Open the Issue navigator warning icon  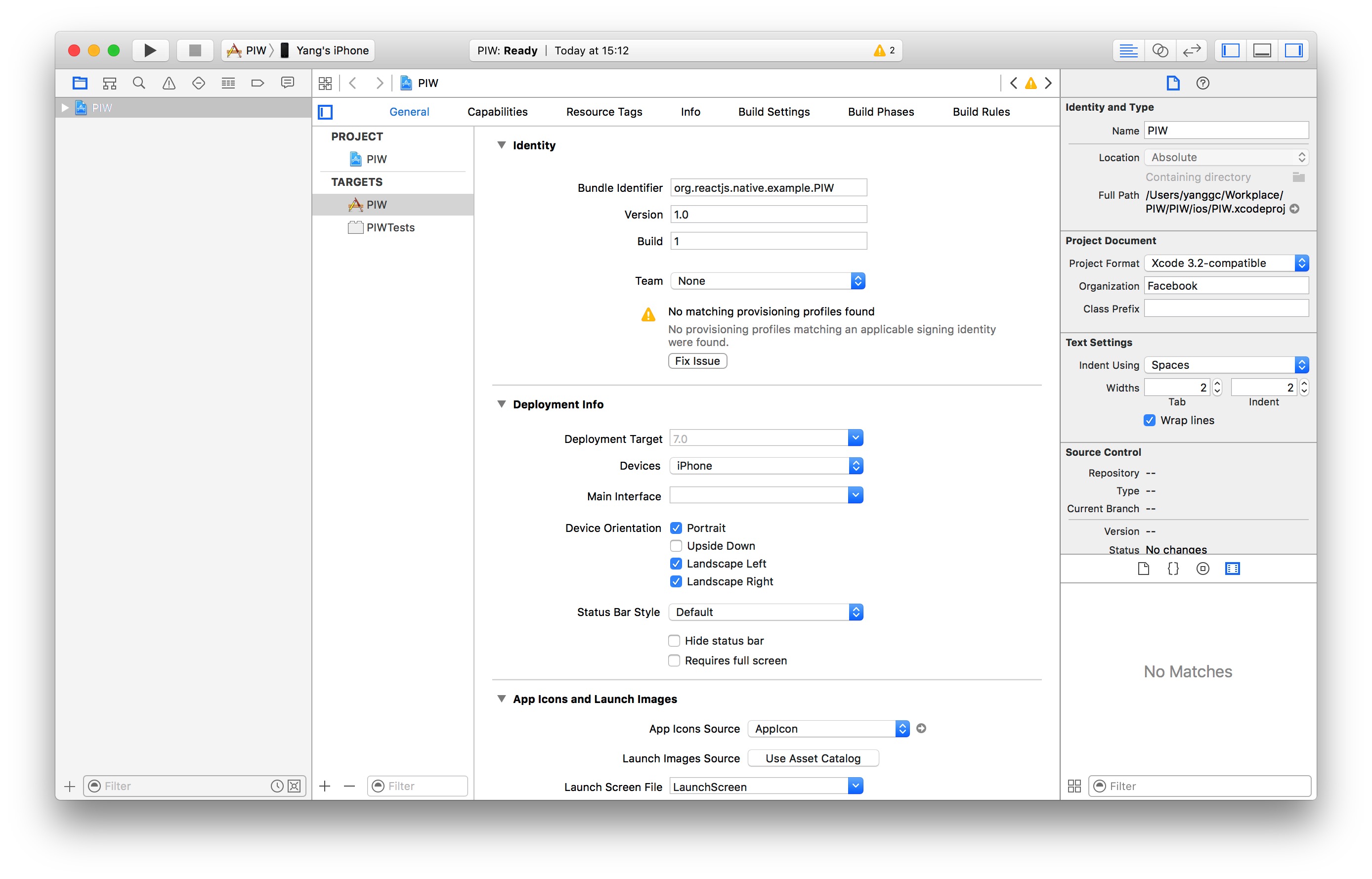point(169,84)
